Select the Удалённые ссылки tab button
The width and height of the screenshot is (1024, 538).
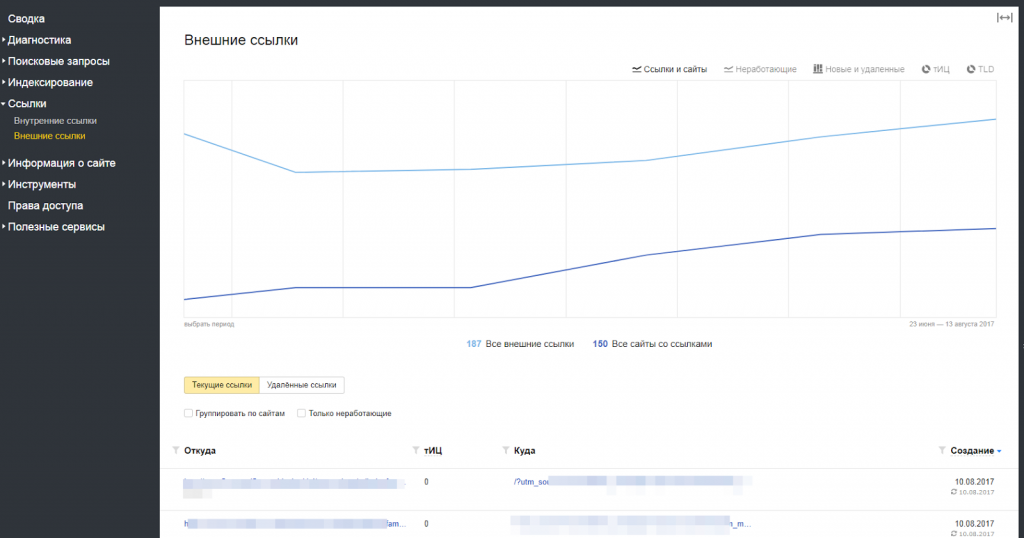(302, 385)
